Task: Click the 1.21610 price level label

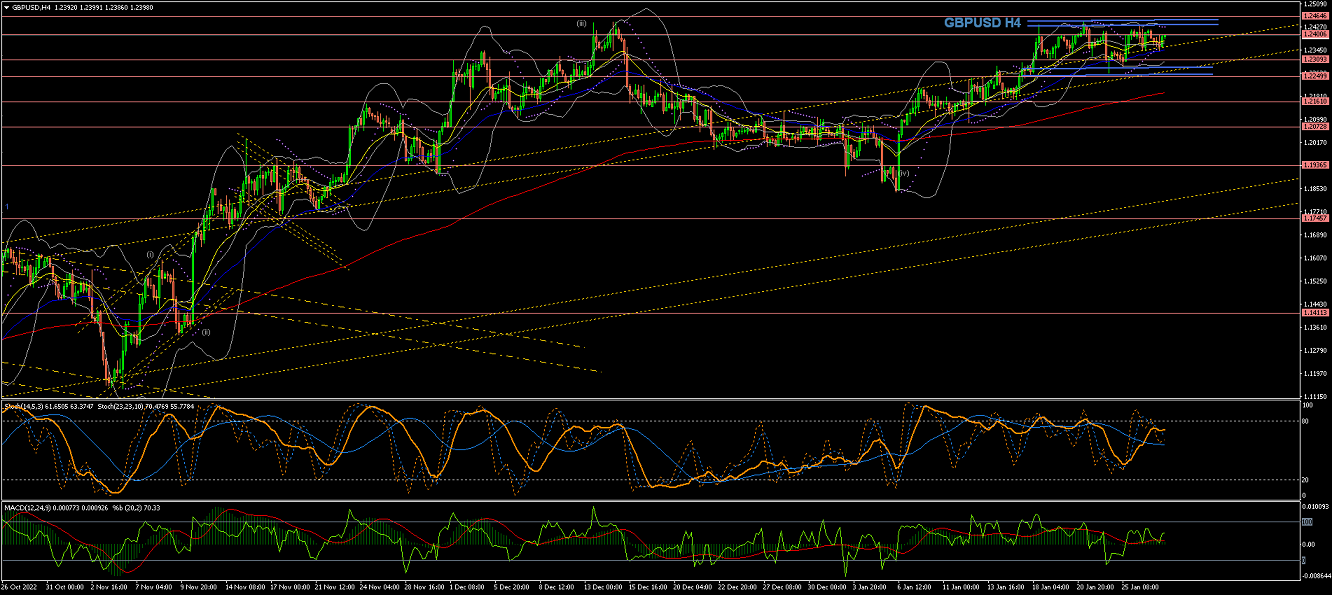Action: (1314, 101)
